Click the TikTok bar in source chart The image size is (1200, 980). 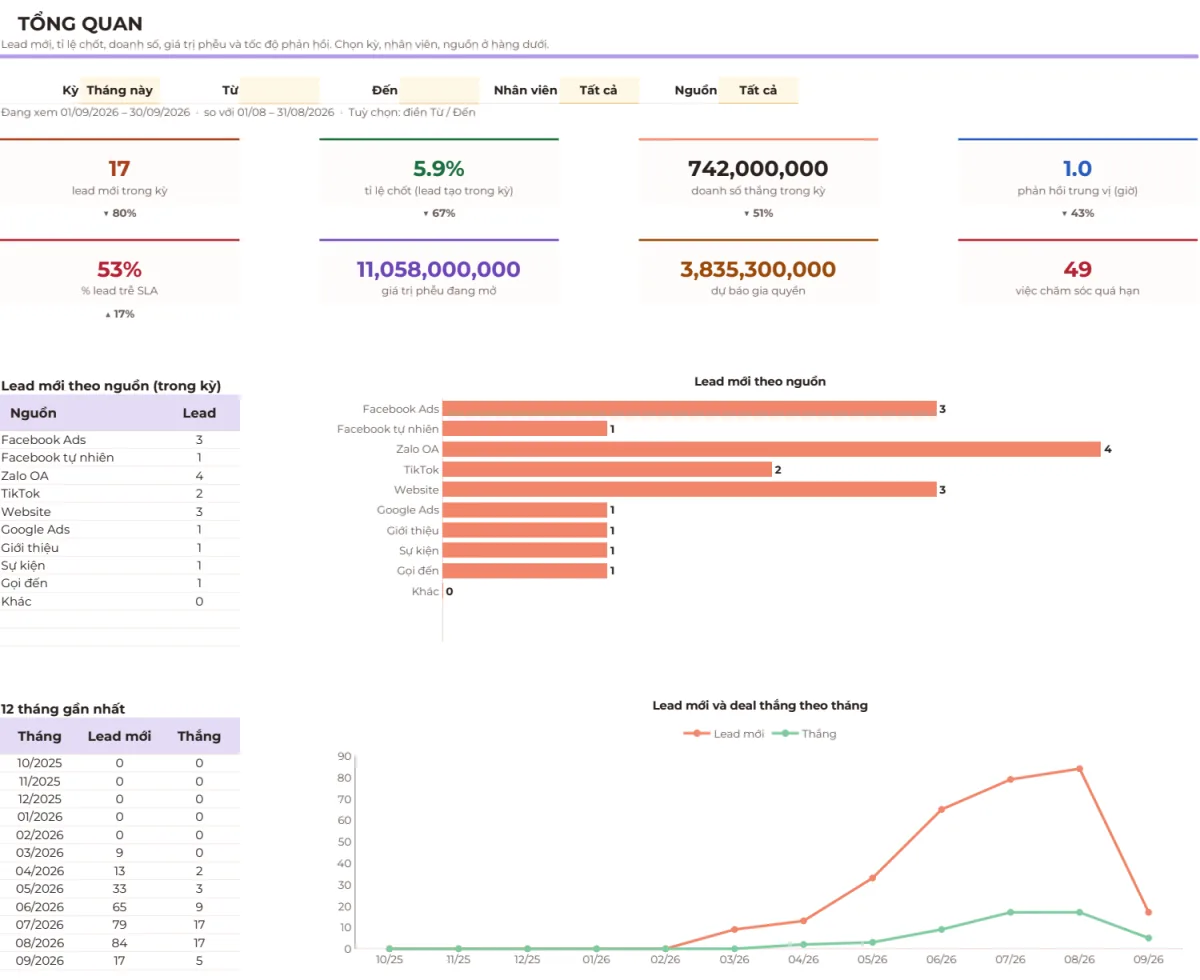(607, 469)
